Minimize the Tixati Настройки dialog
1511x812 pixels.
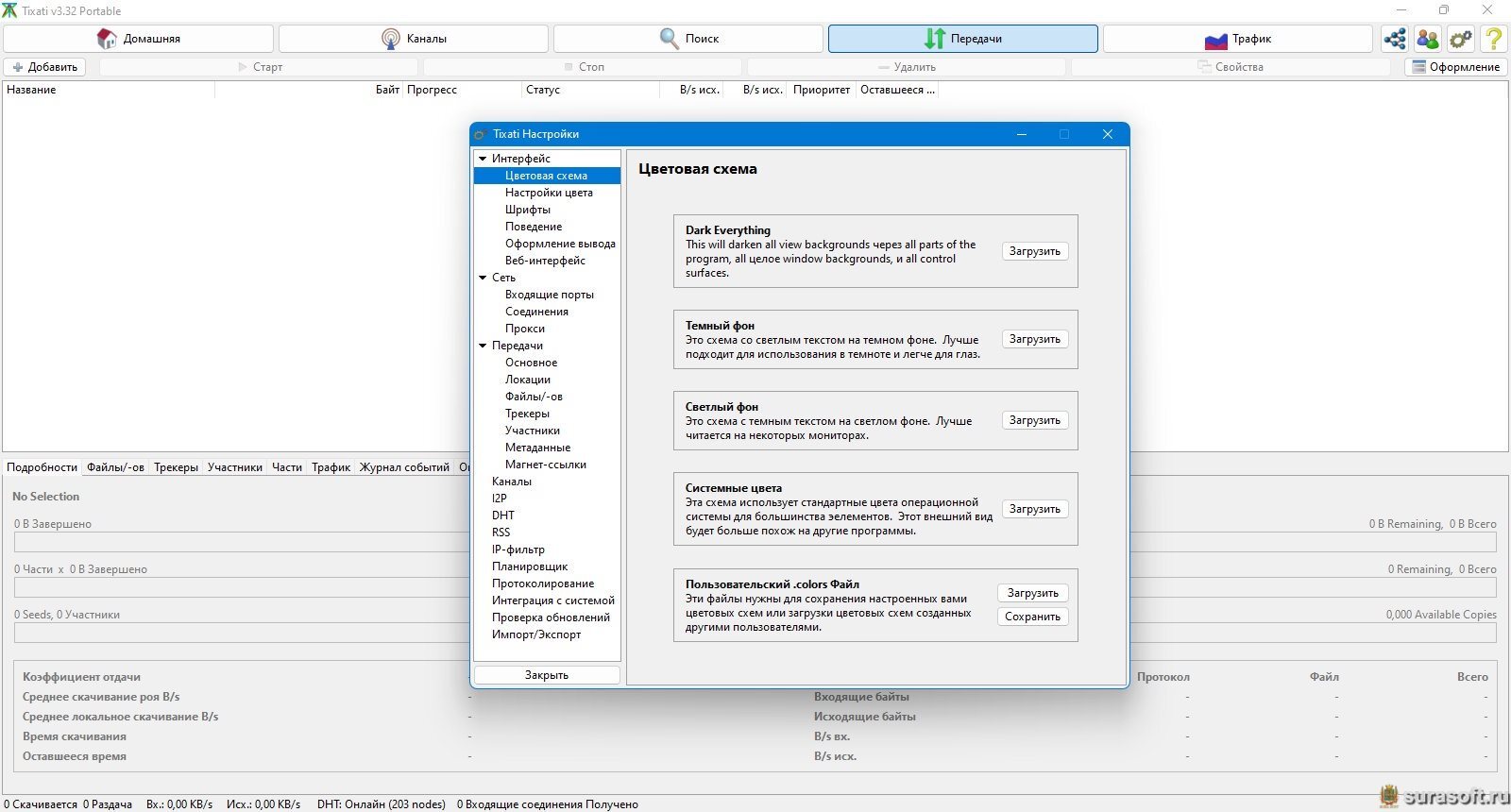[x=1022, y=134]
